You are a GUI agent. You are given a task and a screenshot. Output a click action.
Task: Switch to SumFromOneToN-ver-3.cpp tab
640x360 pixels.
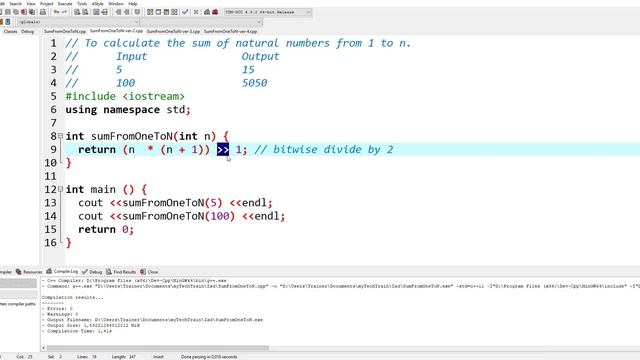click(173, 31)
